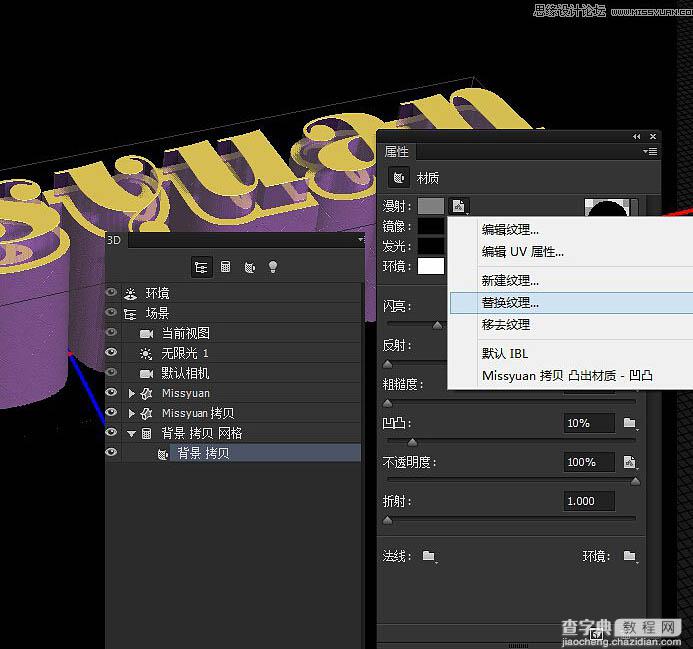Click the opacity 100% value field
This screenshot has height=649, width=693.
pyautogui.click(x=589, y=462)
